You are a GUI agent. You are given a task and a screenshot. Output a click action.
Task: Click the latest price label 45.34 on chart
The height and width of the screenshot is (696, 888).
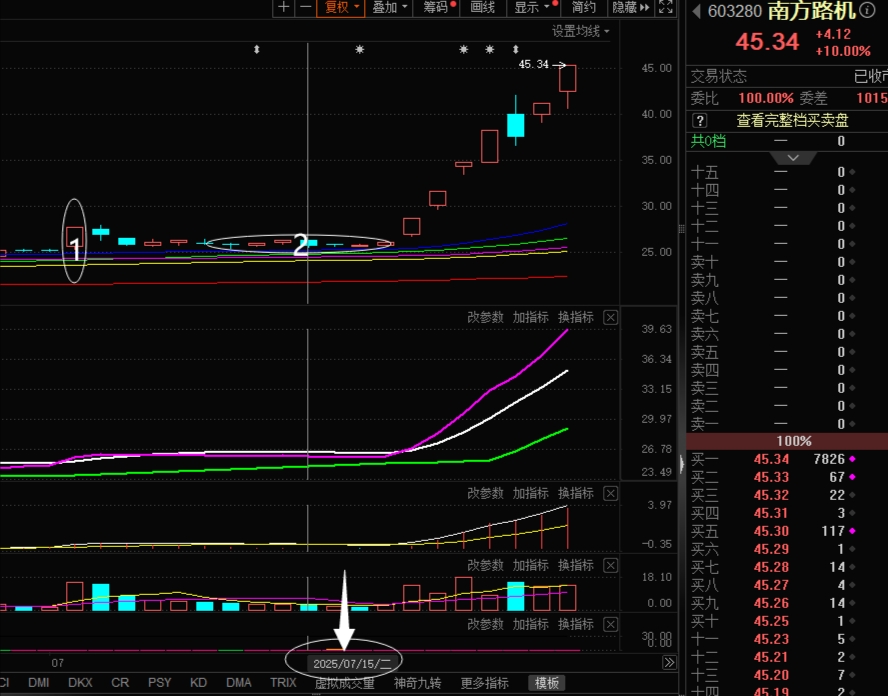click(x=533, y=65)
